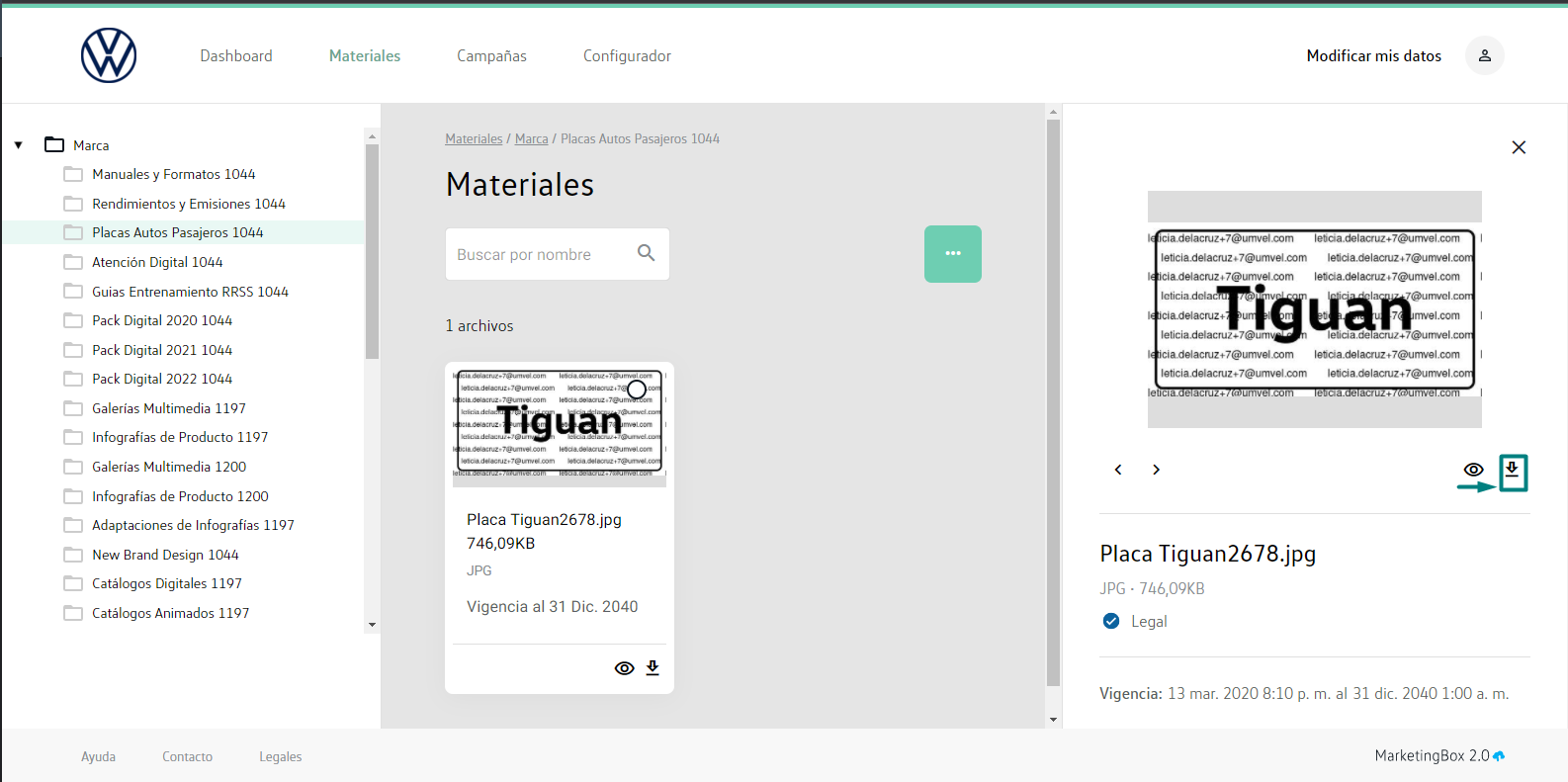Focus the Buscar por nombre field
The height and width of the screenshot is (782, 1568).
coord(558,254)
